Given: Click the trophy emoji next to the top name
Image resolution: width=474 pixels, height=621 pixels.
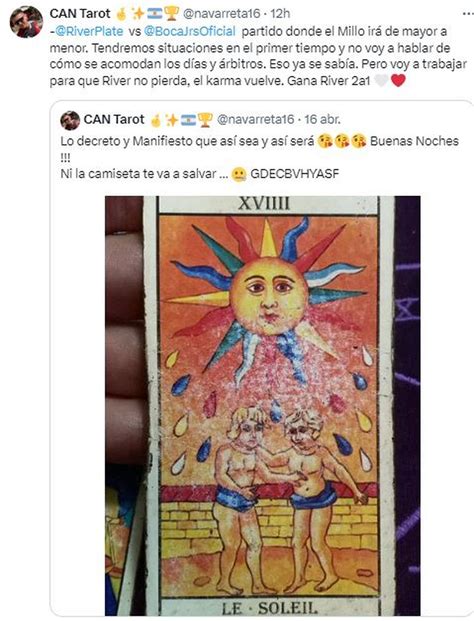Looking at the screenshot, I should 171,14.
